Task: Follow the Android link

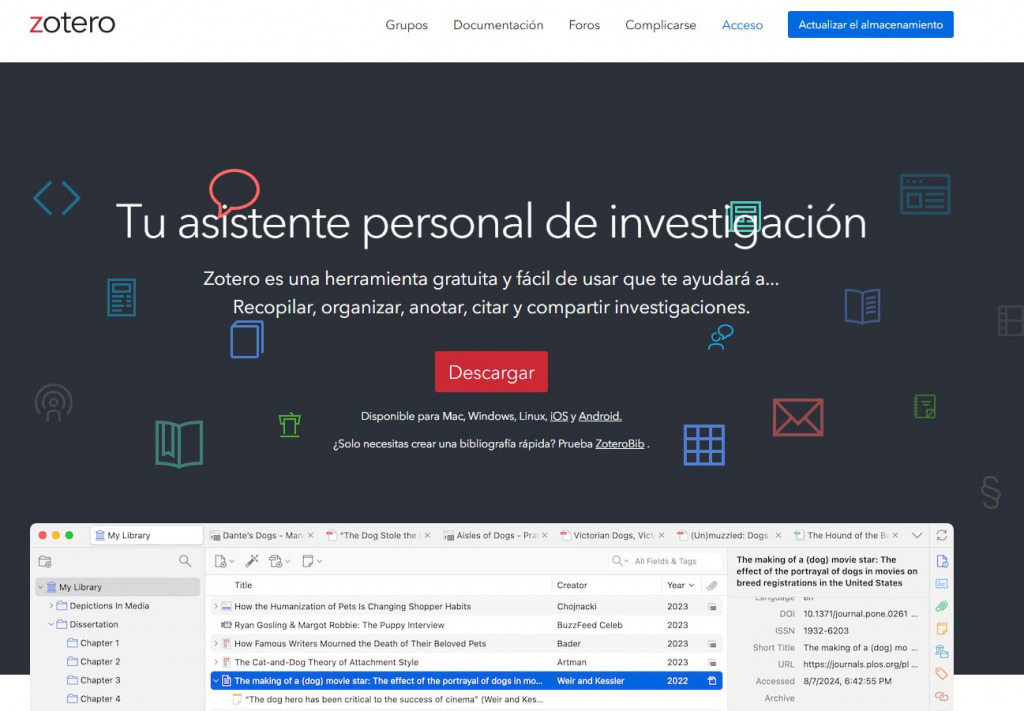Action: (x=600, y=416)
